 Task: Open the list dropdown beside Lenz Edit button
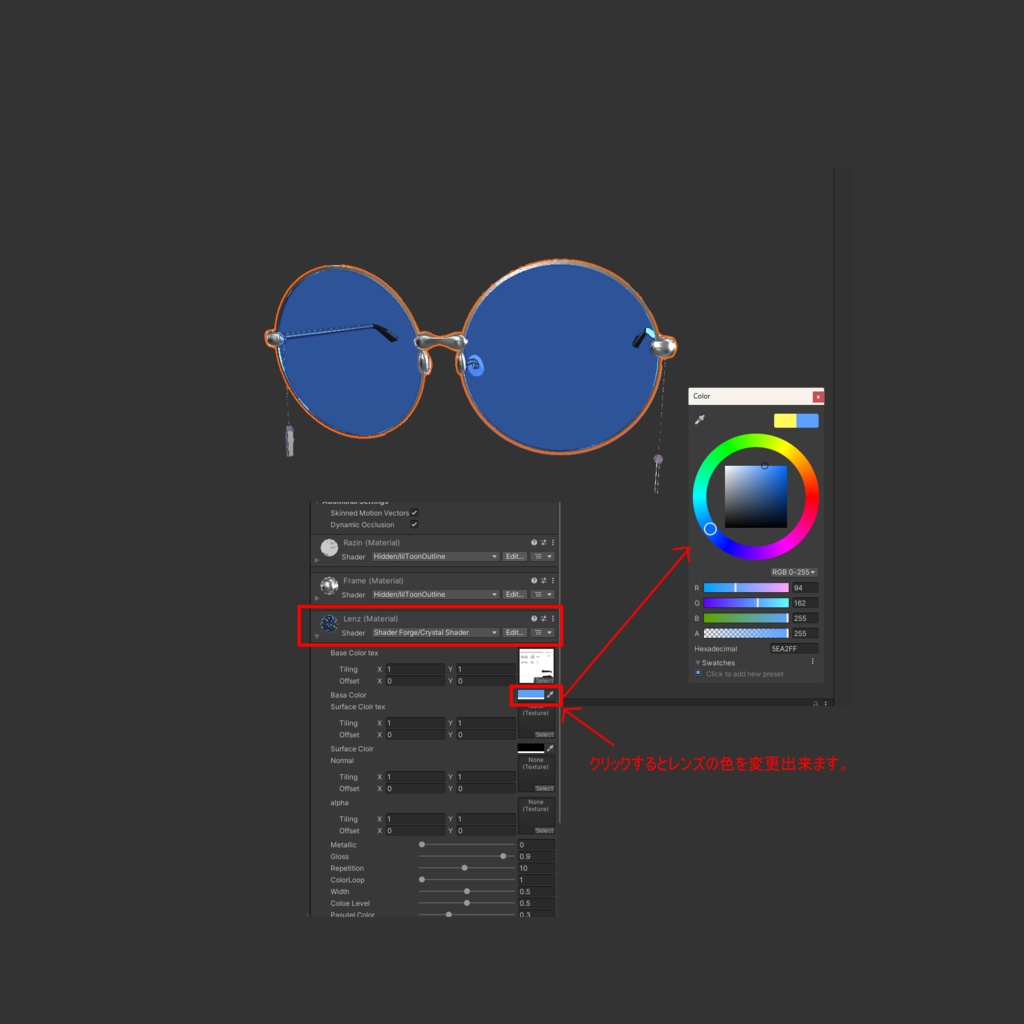point(542,632)
